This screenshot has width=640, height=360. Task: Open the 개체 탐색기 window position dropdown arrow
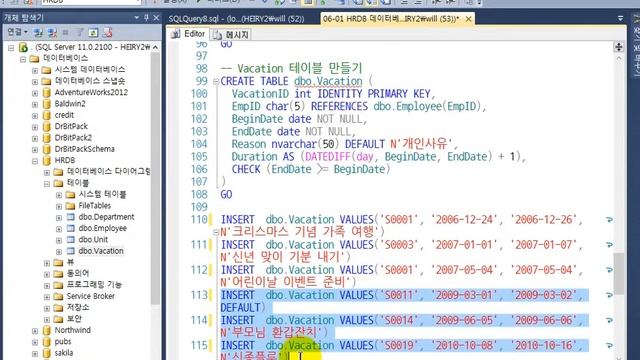[137, 18]
